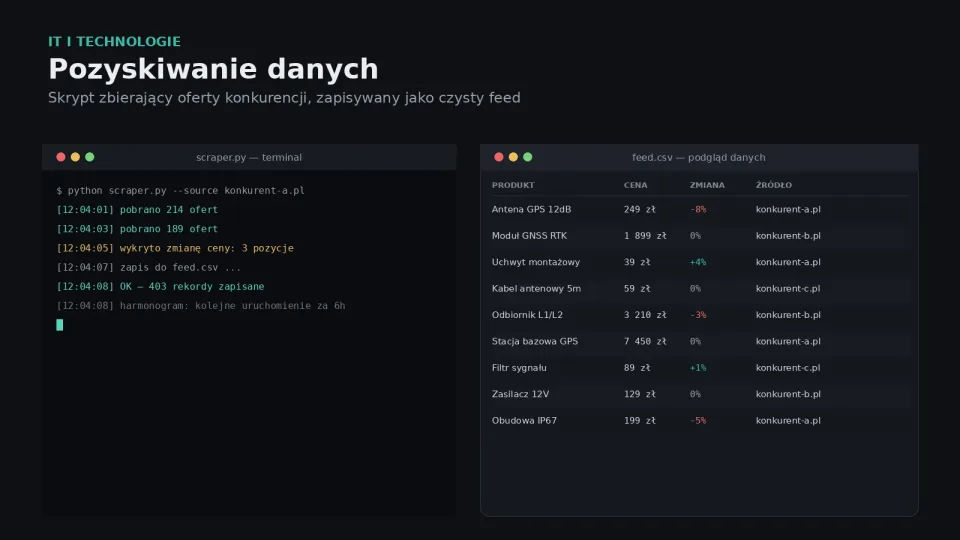Click the 'Pozyskiwanie danych' slide heading
Image resolution: width=960 pixels, height=540 pixels.
point(213,69)
